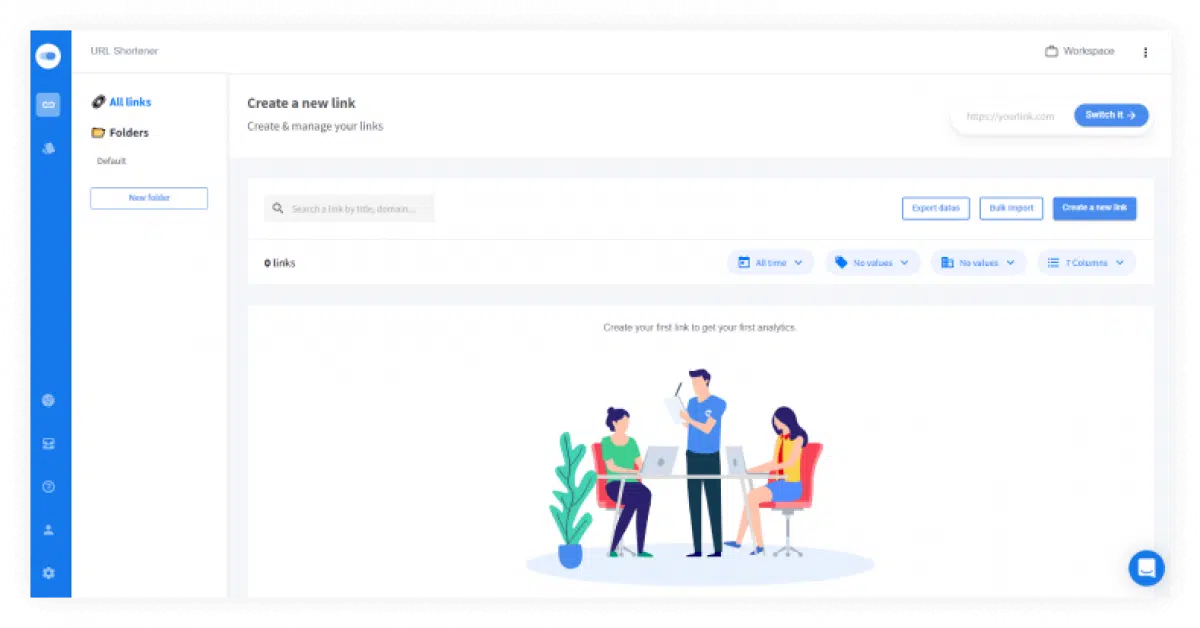Focus the Search a link field
The width and height of the screenshot is (1200, 628).
[x=349, y=208]
